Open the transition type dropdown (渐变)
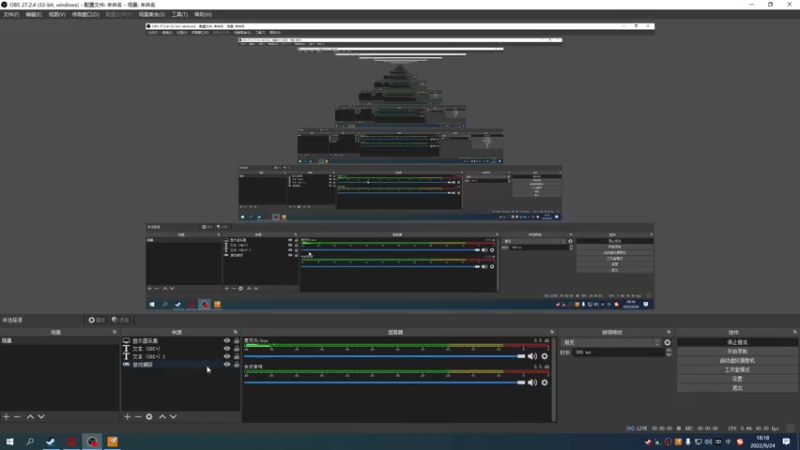The width and height of the screenshot is (800, 450). click(x=611, y=342)
